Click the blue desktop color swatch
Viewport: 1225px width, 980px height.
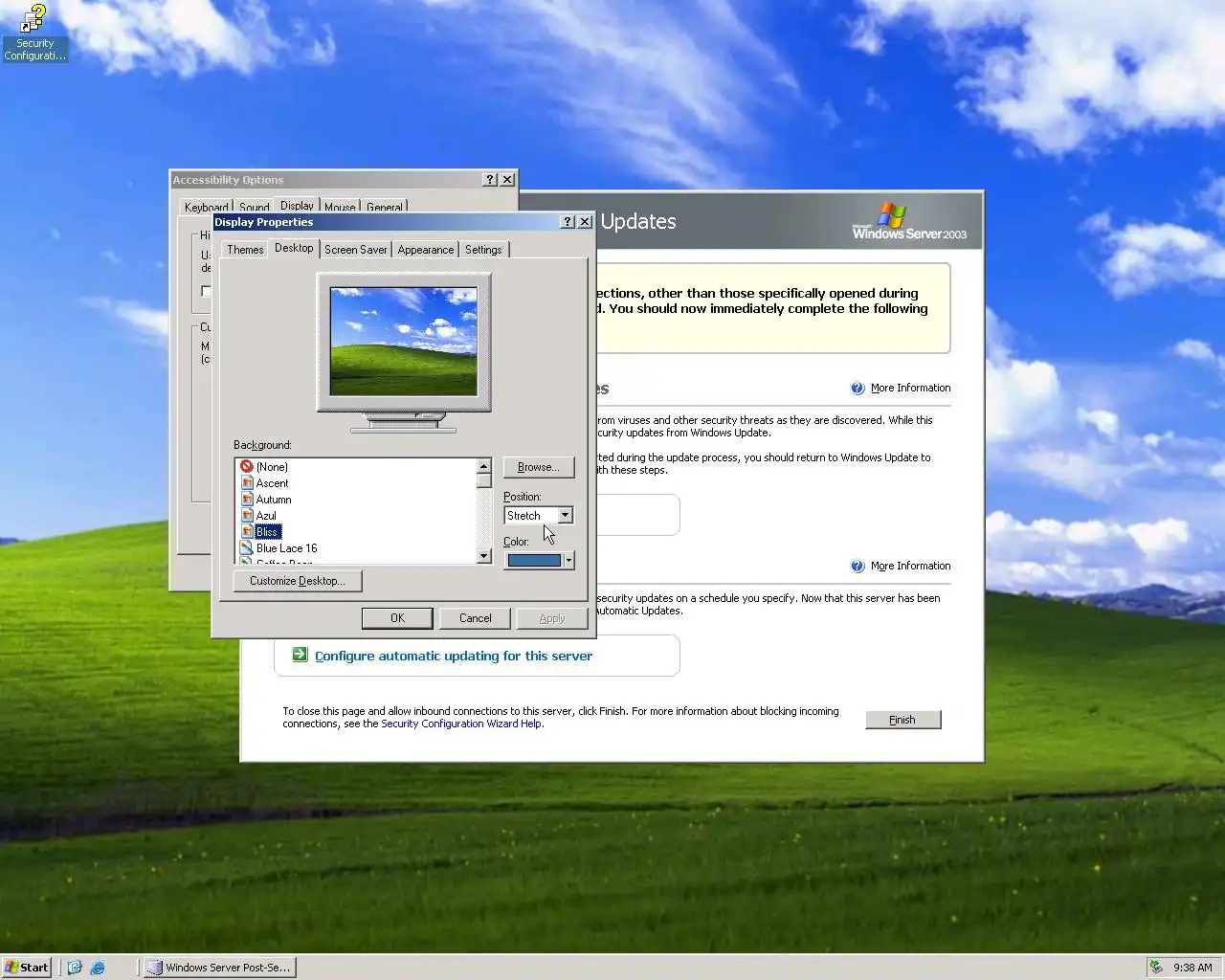[x=534, y=561]
